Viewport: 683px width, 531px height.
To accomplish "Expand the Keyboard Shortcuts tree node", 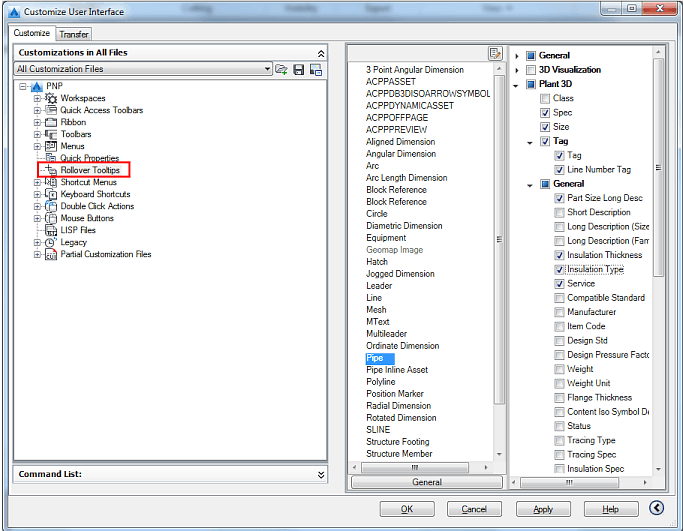I will (x=38, y=194).
